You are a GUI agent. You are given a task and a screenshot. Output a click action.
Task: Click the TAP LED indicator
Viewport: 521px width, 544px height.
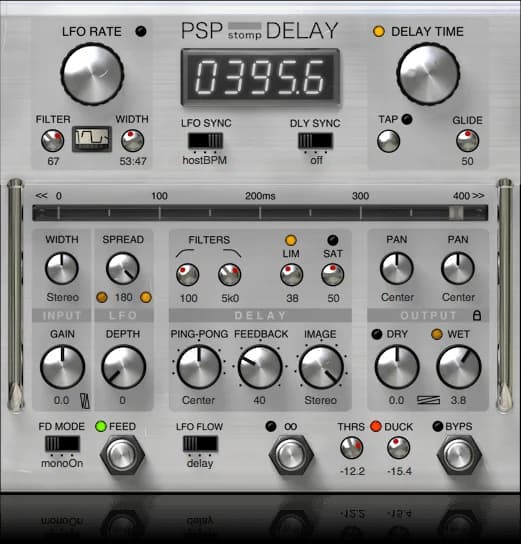point(407,119)
